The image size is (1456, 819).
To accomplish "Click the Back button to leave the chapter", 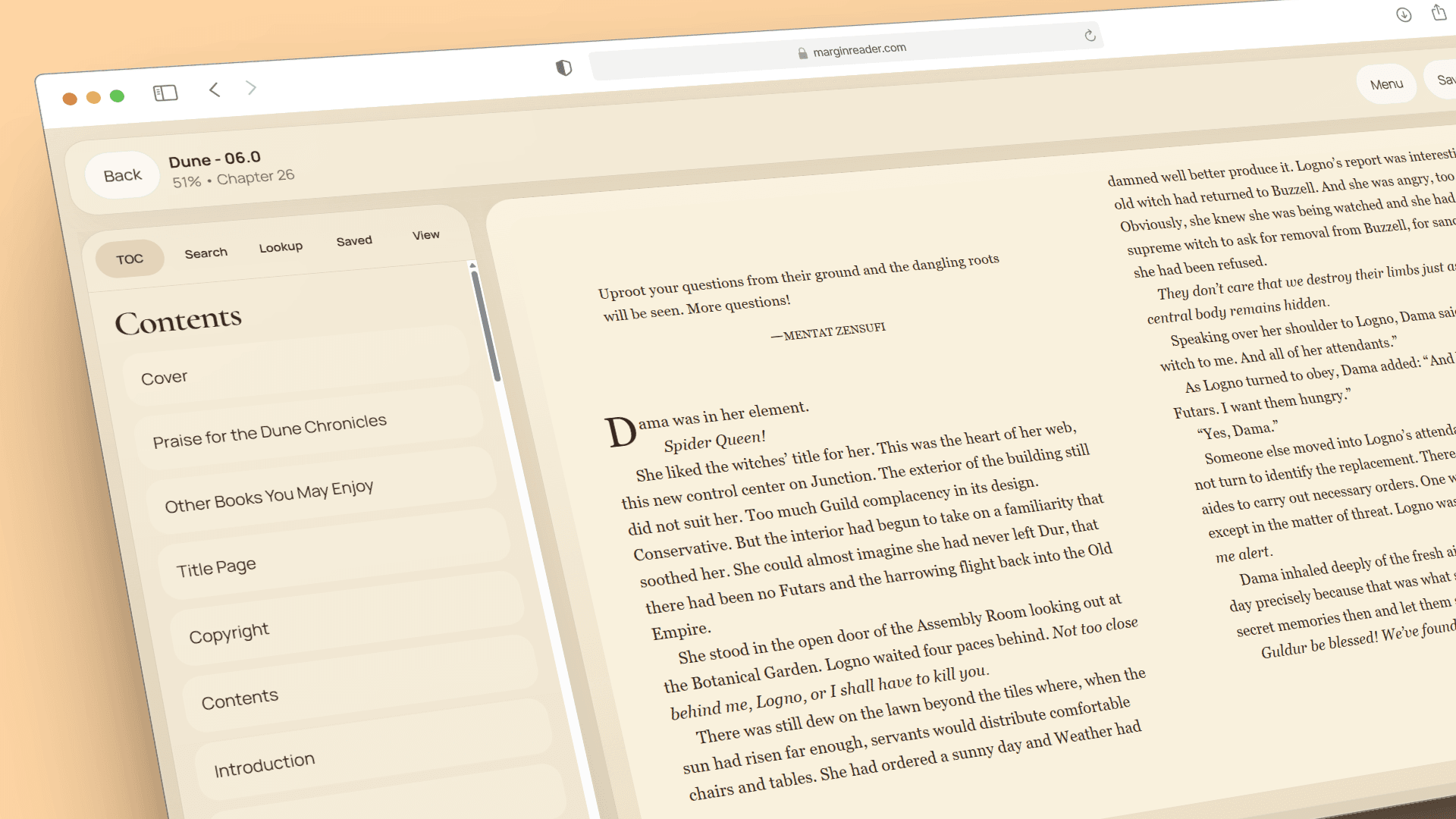I will pos(121,174).
